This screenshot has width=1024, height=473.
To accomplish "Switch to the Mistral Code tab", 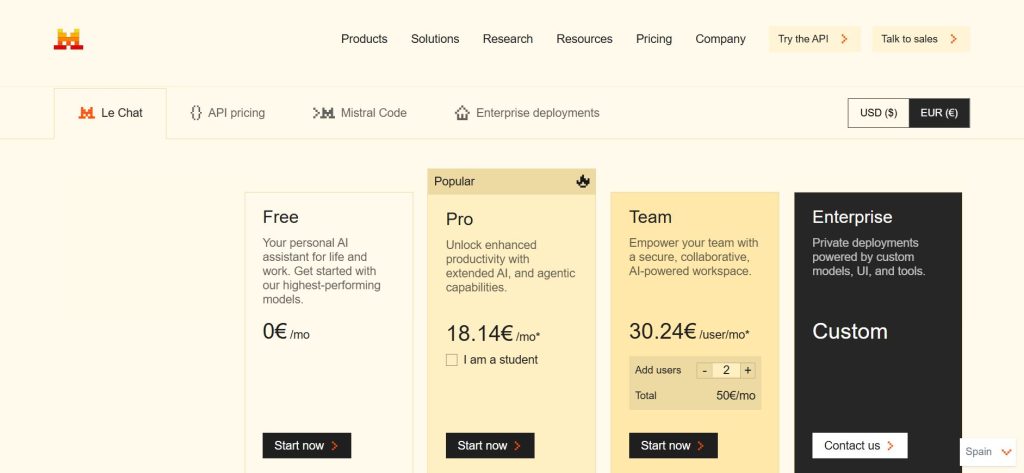I will (360, 113).
